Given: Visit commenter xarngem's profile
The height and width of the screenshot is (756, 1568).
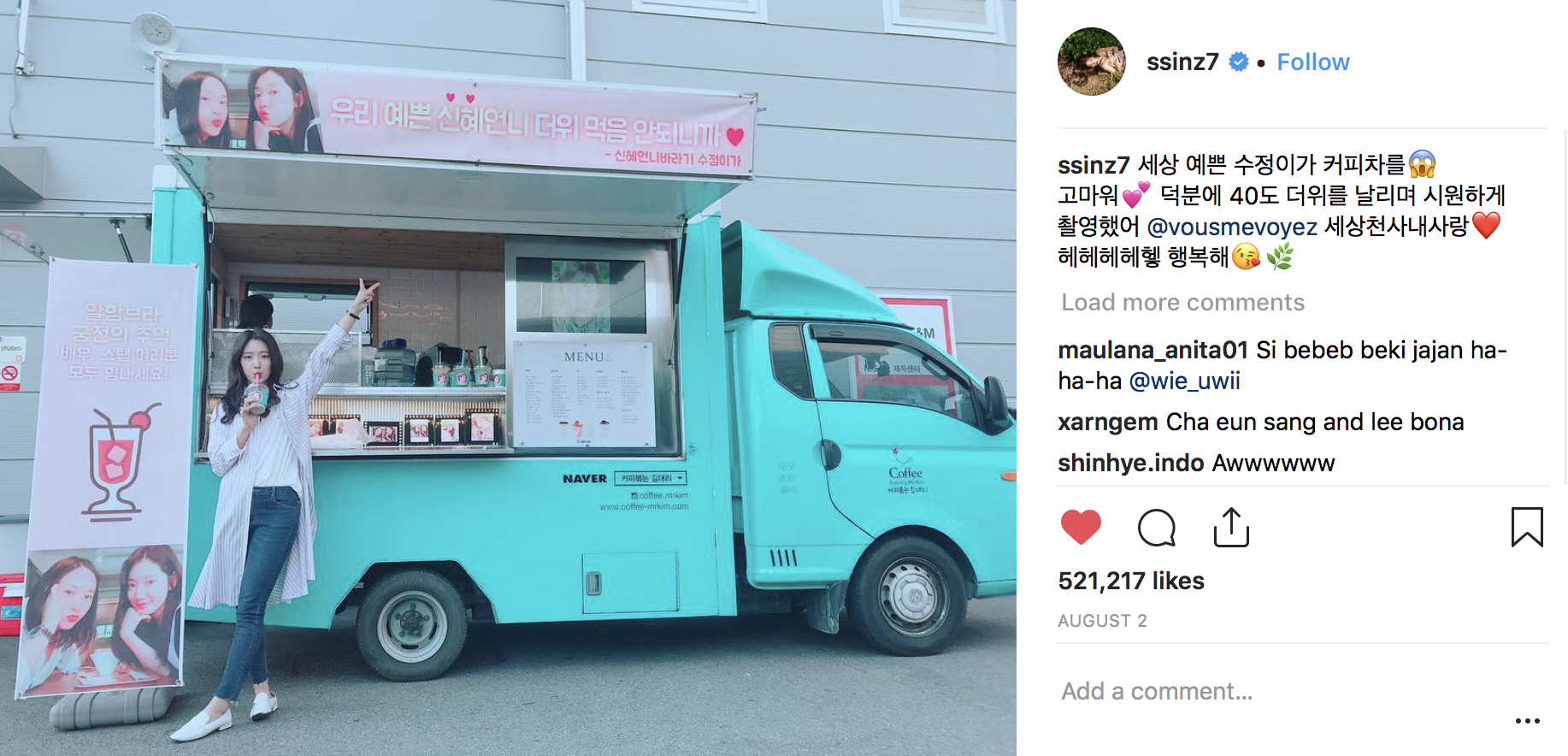Looking at the screenshot, I should click(1108, 422).
